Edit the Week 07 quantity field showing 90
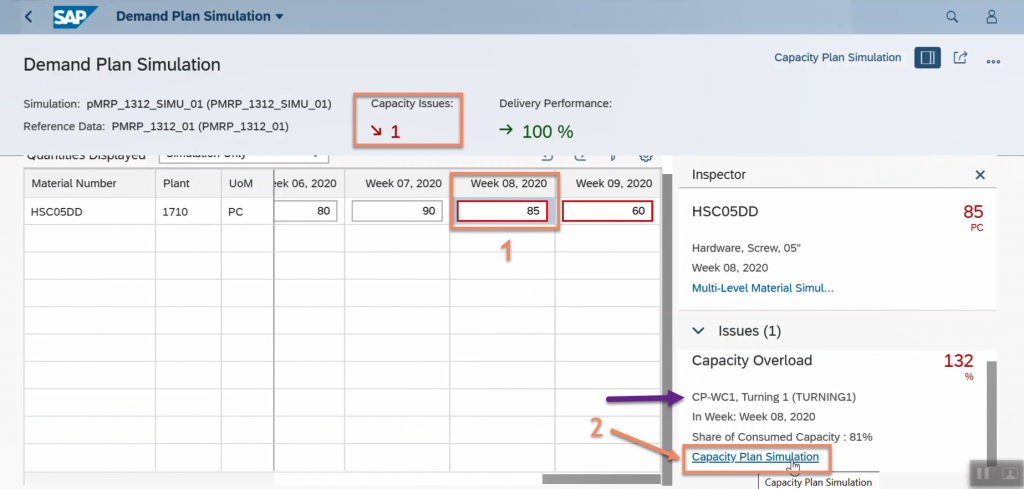 [x=398, y=212]
